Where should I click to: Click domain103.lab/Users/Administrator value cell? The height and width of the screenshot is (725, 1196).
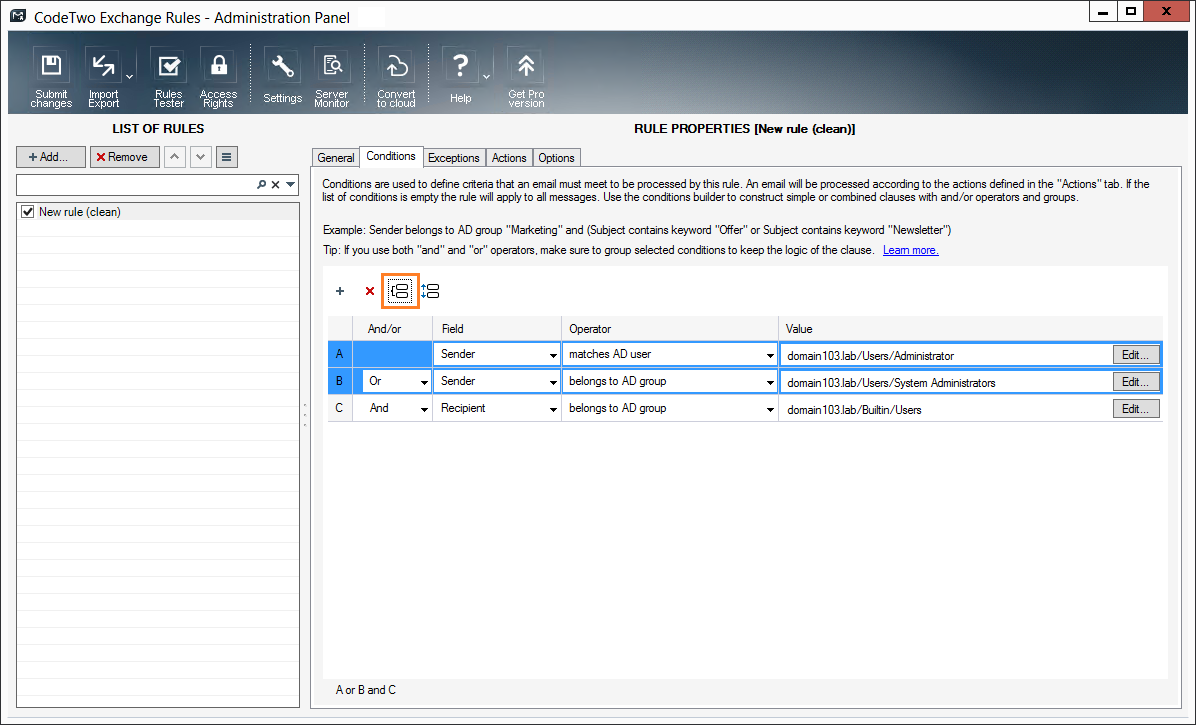coord(946,356)
